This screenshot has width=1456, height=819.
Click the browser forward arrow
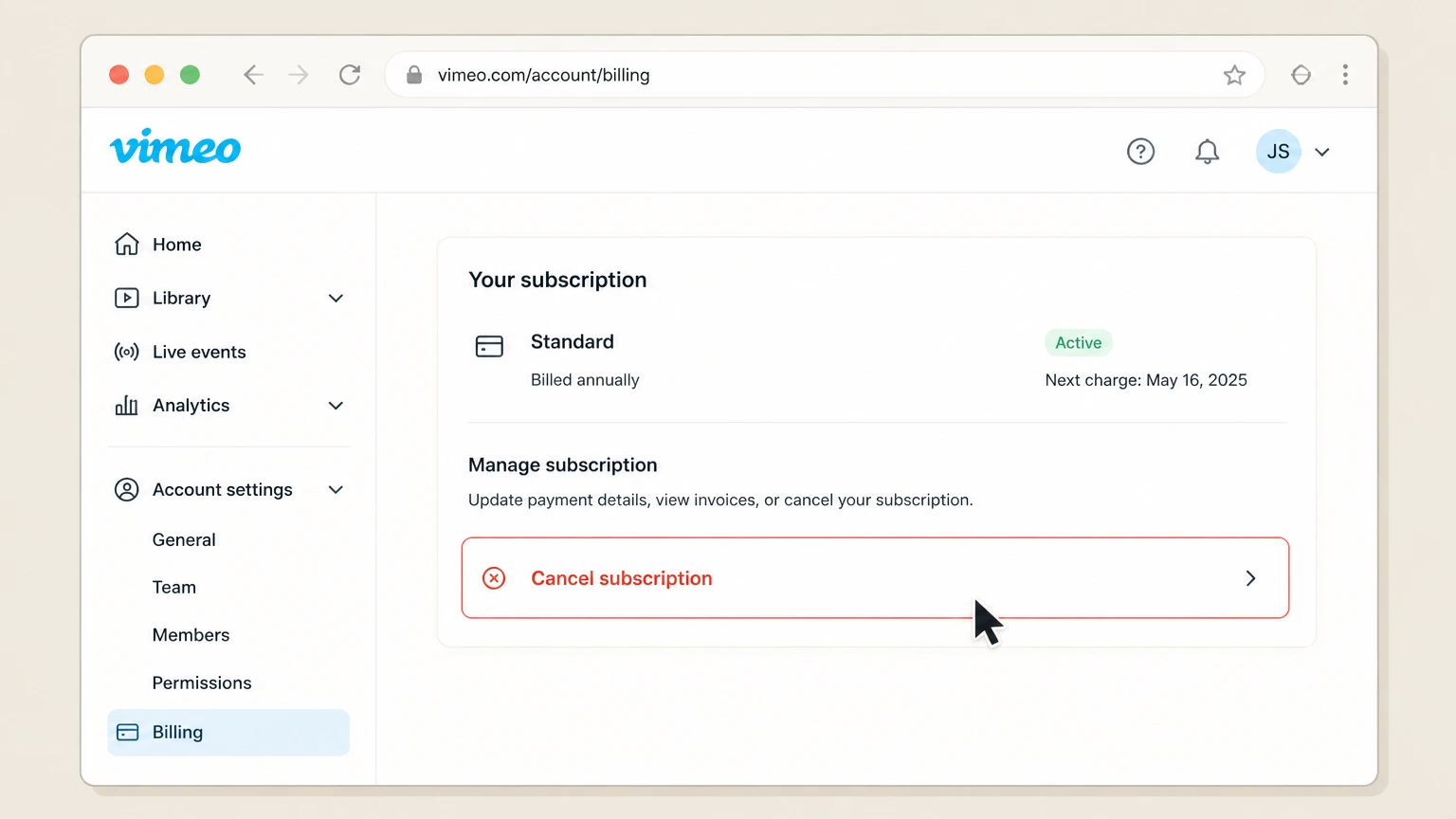299,75
